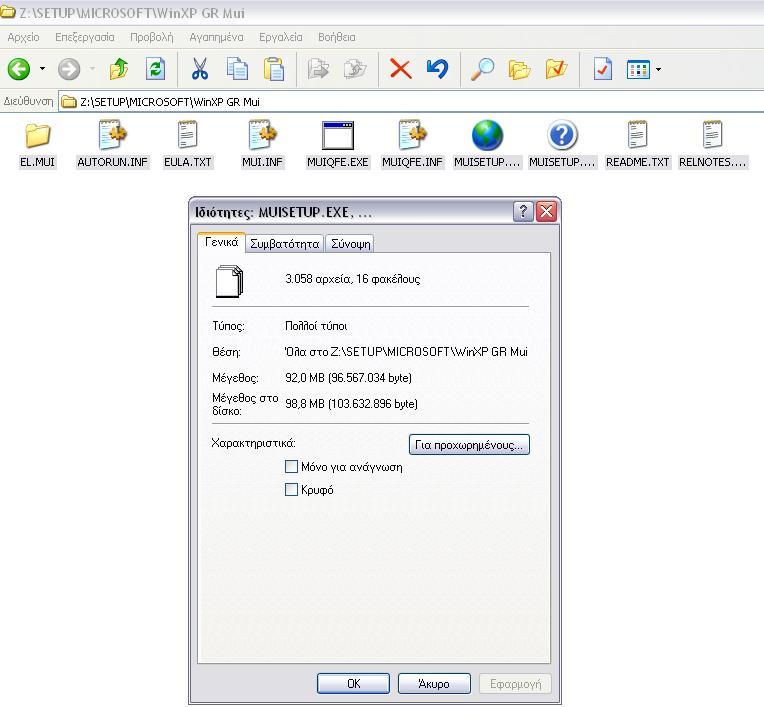Switch to the Γενικά tab
The image size is (764, 707).
click(x=221, y=242)
